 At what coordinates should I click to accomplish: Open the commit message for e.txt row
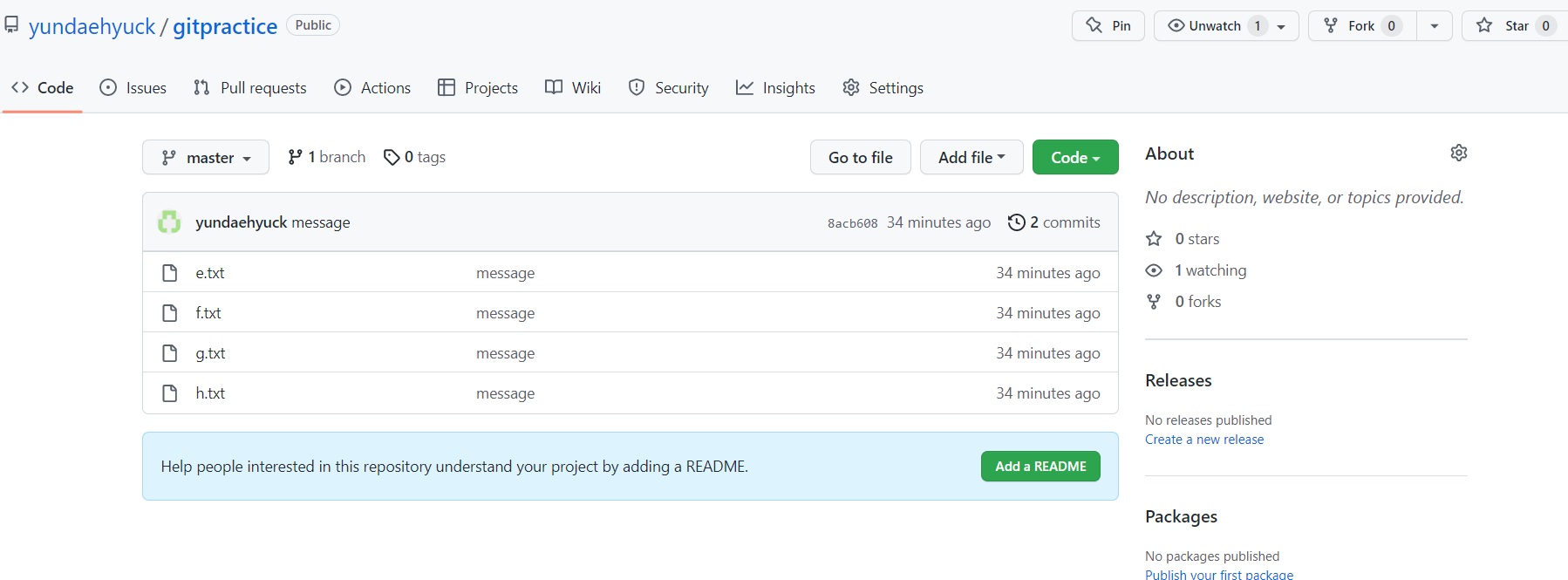point(506,273)
